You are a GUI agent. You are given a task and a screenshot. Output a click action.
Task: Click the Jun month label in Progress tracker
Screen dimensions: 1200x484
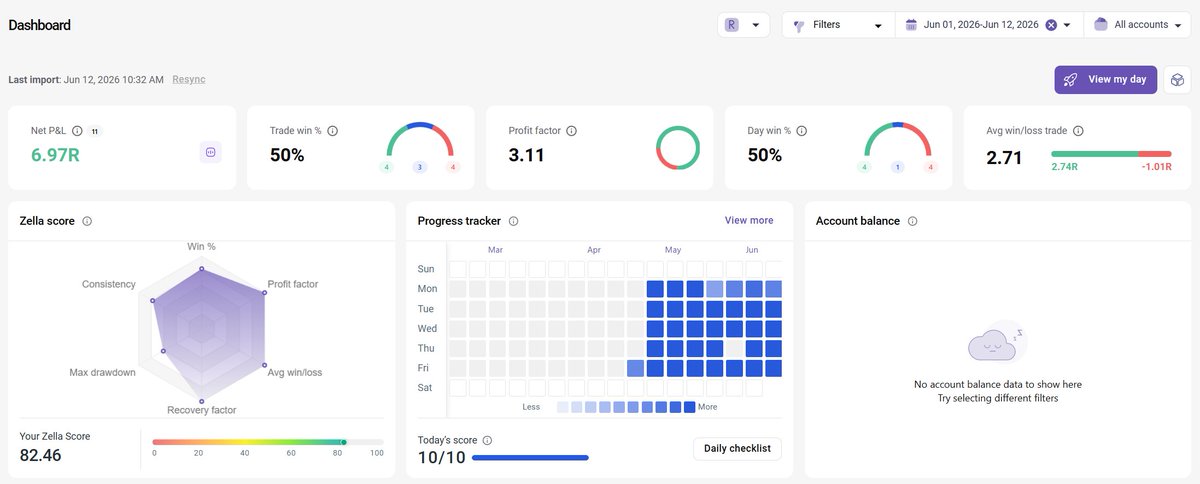tap(752, 249)
